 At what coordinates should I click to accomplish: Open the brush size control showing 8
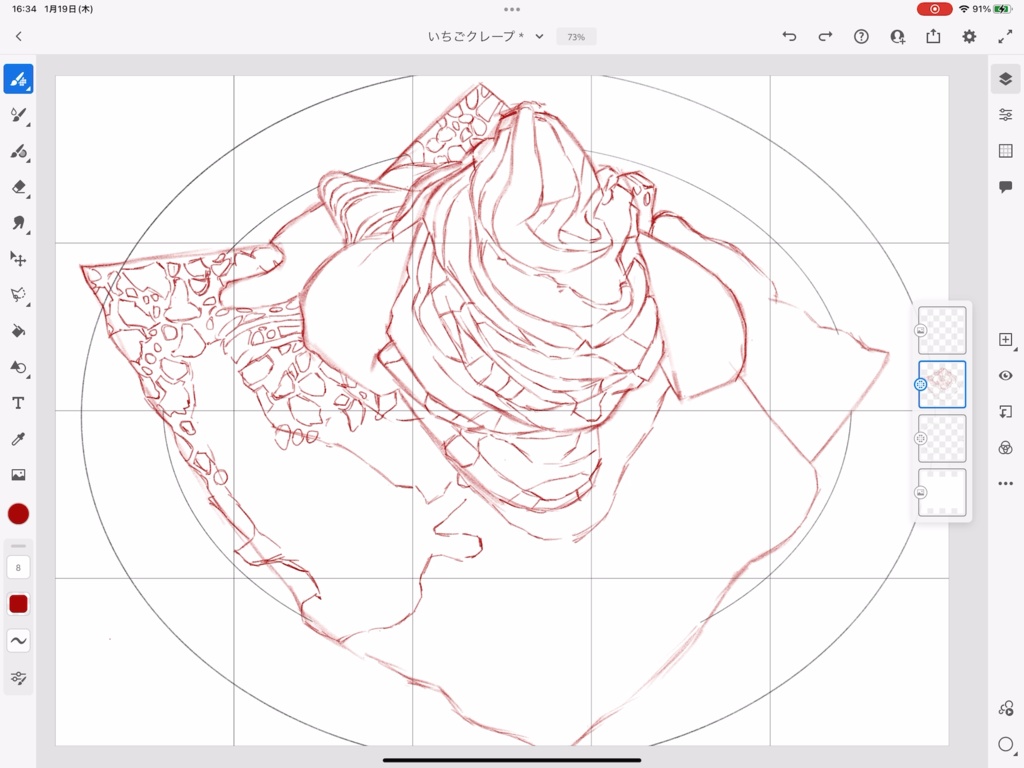click(18, 568)
